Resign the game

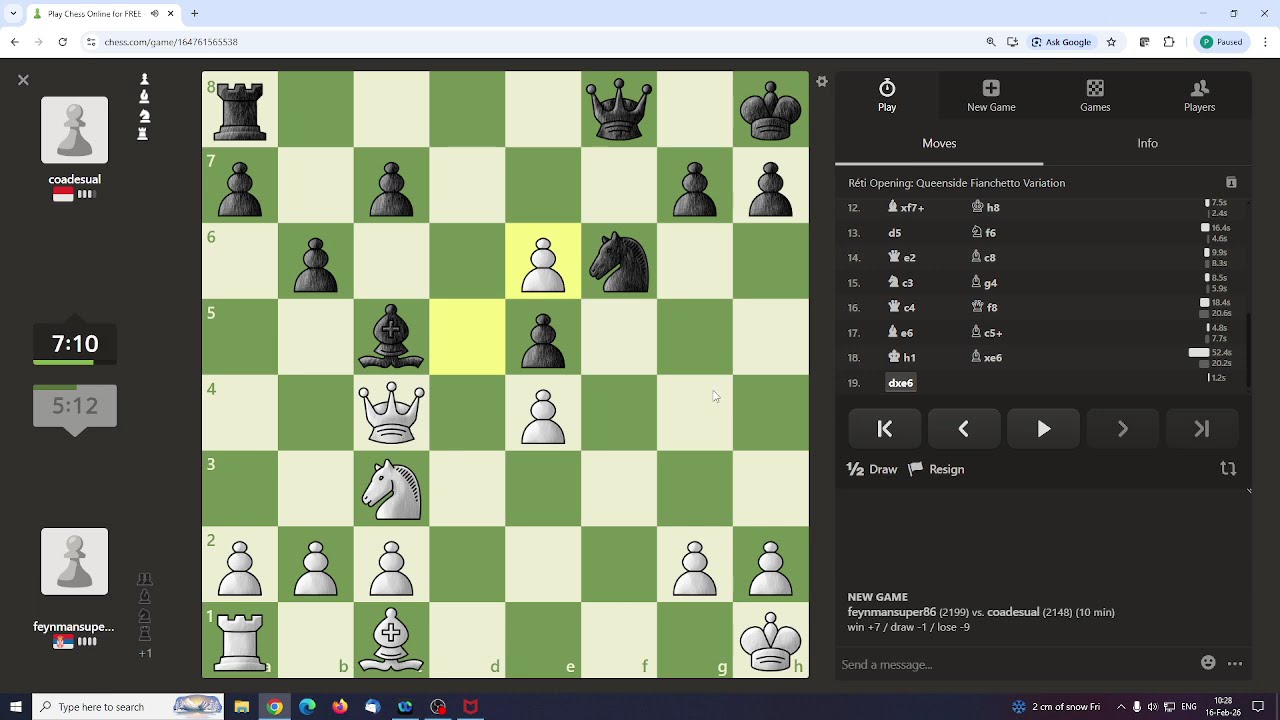pos(936,469)
